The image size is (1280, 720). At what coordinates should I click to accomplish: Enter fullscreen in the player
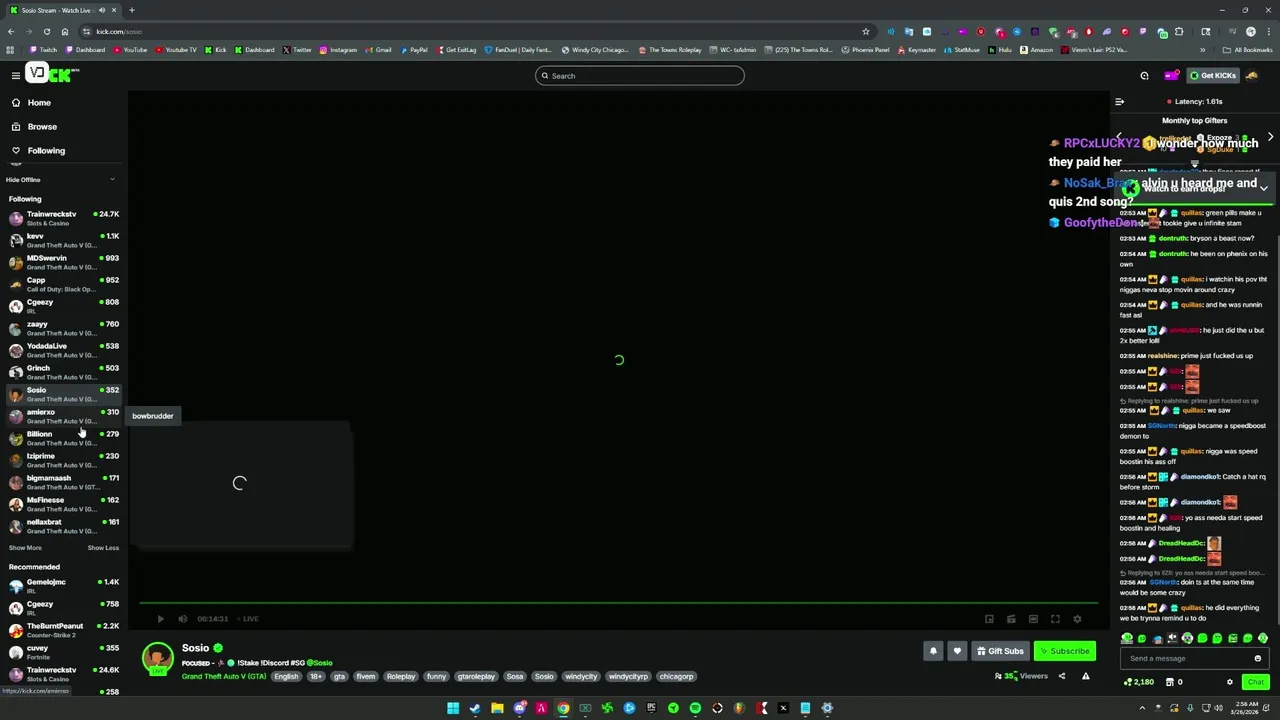point(1055,619)
